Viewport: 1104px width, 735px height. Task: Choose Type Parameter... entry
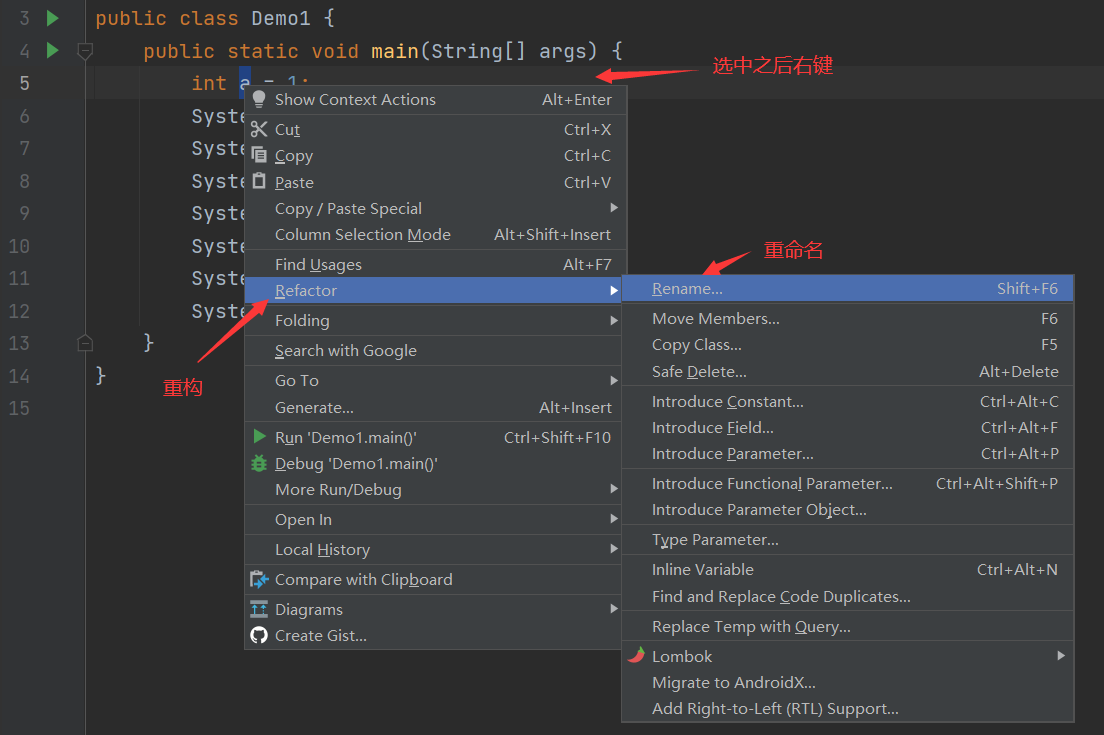pyautogui.click(x=848, y=540)
